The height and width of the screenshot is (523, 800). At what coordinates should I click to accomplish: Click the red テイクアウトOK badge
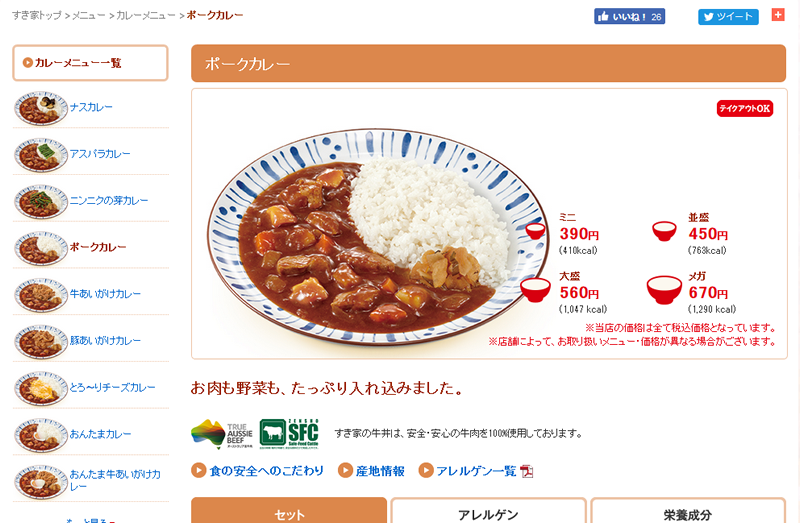coord(745,108)
